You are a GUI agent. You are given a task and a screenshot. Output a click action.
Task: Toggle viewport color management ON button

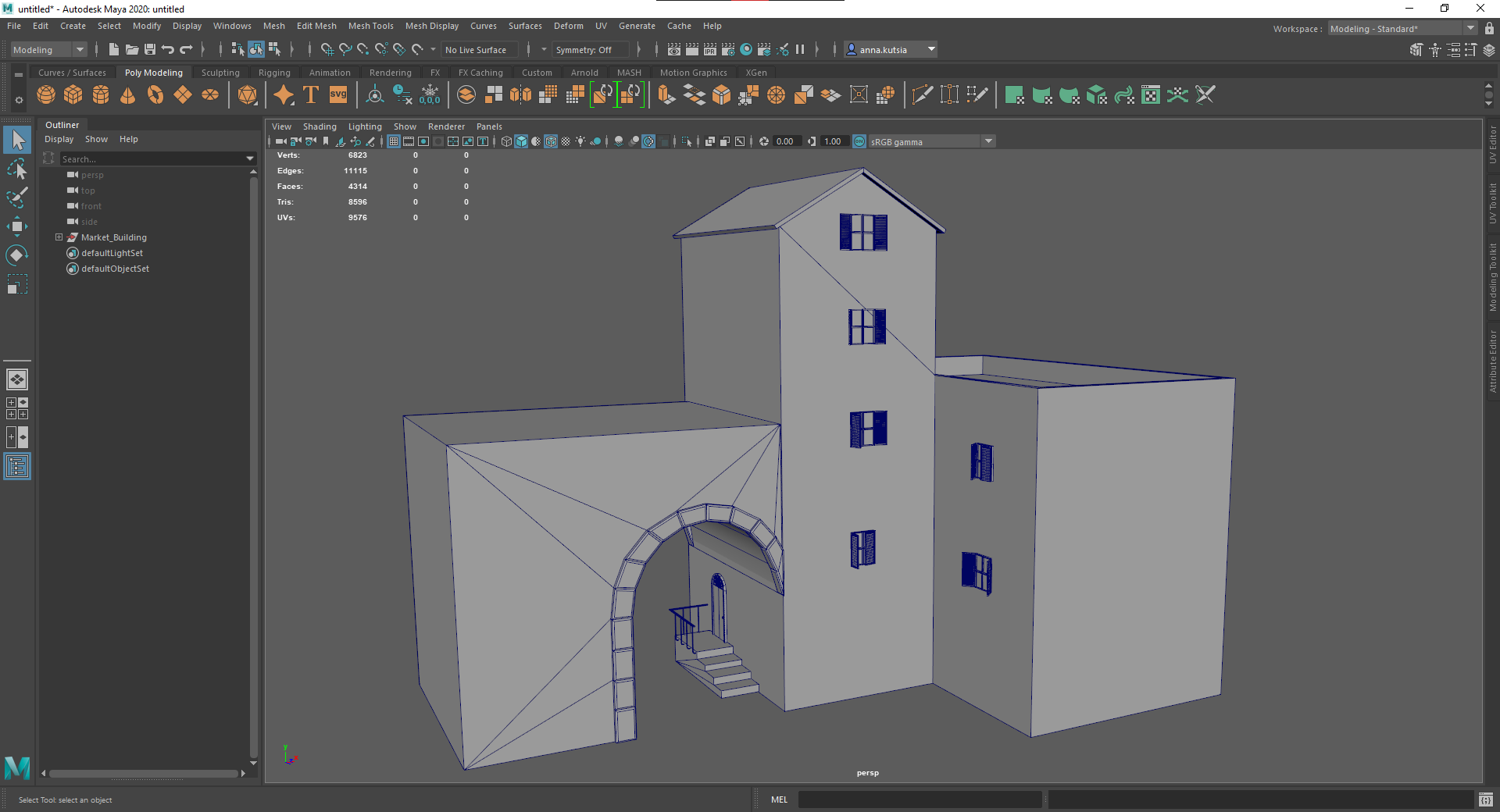(859, 141)
